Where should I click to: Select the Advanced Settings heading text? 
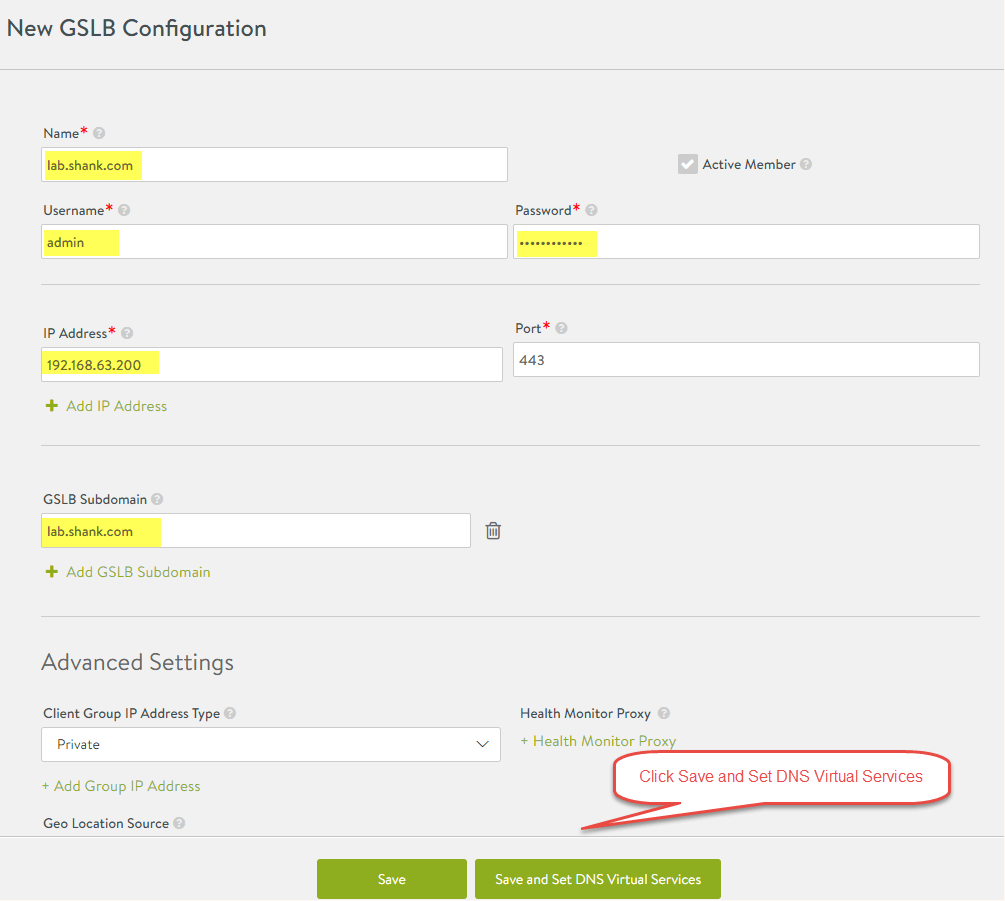point(138,662)
